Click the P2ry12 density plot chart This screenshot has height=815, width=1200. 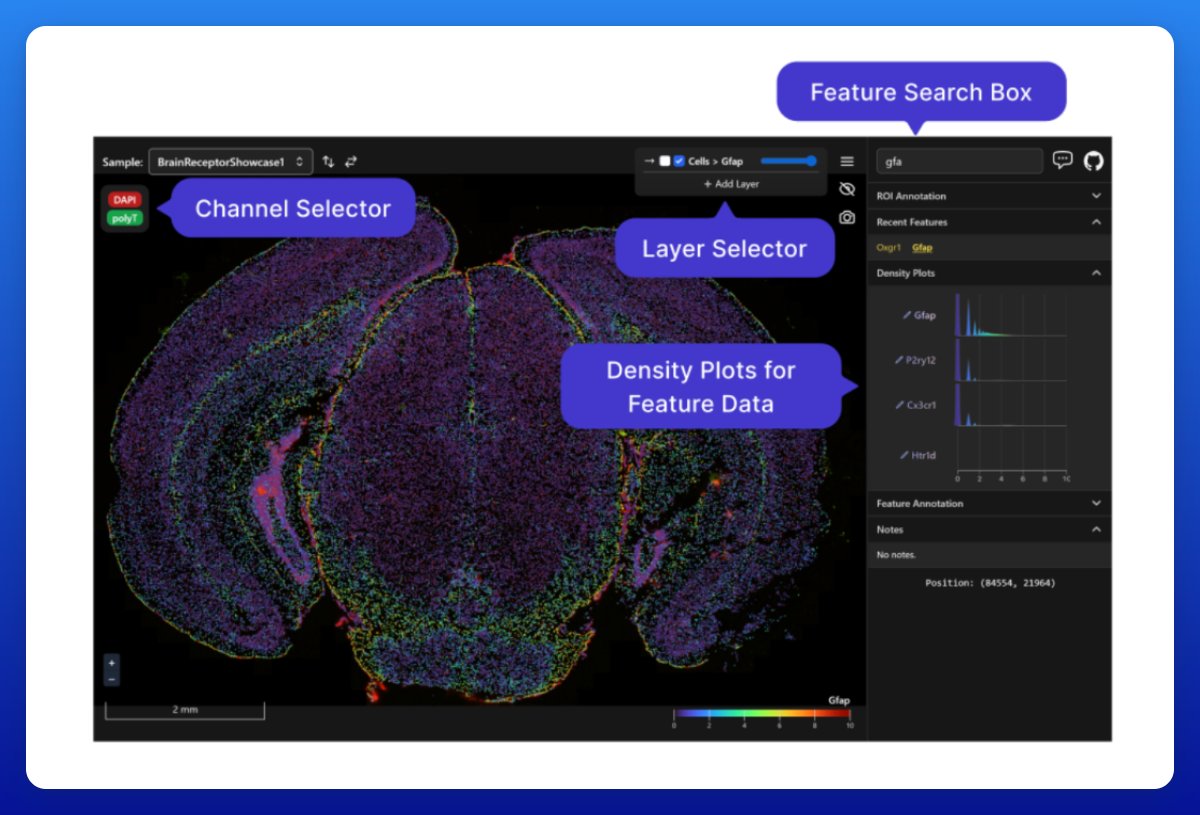pos(1011,360)
